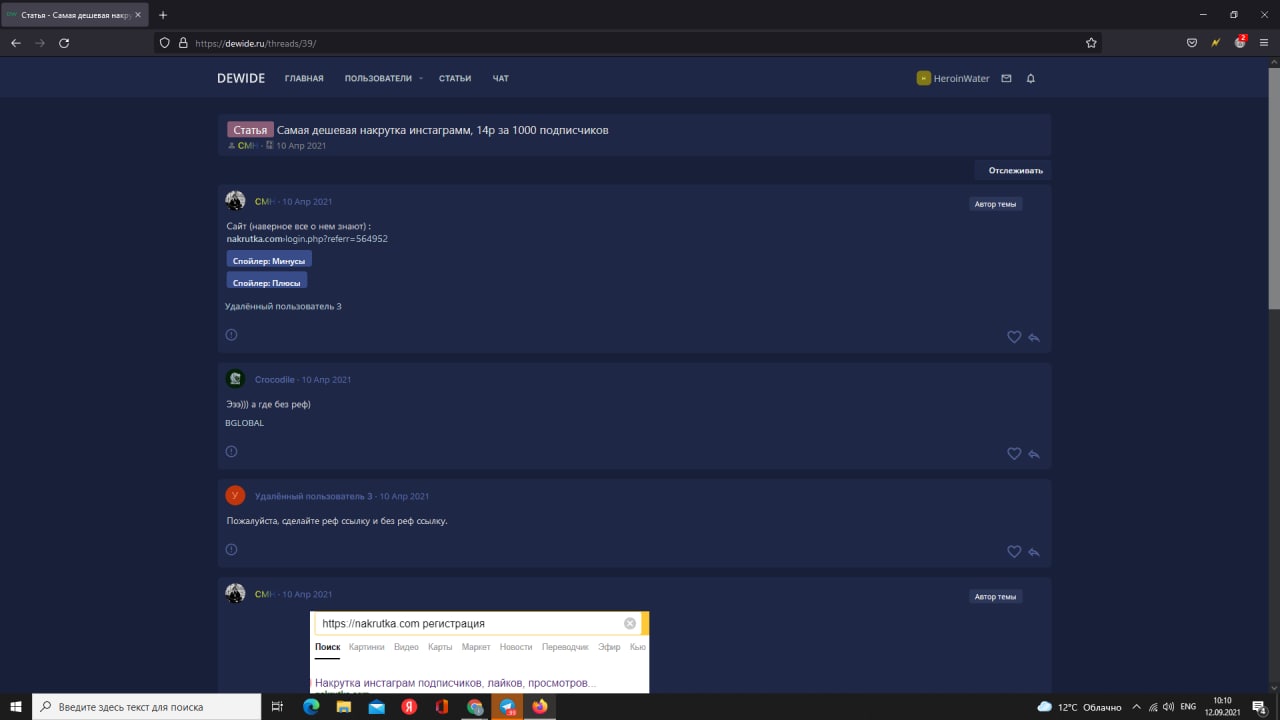This screenshot has width=1280, height=720.
Task: Switch to Telegram in taskbar
Action: 508,706
